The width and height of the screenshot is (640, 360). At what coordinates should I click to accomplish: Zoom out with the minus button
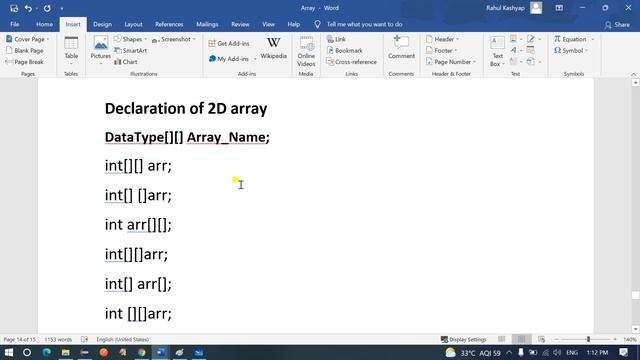pyautogui.click(x=556, y=340)
